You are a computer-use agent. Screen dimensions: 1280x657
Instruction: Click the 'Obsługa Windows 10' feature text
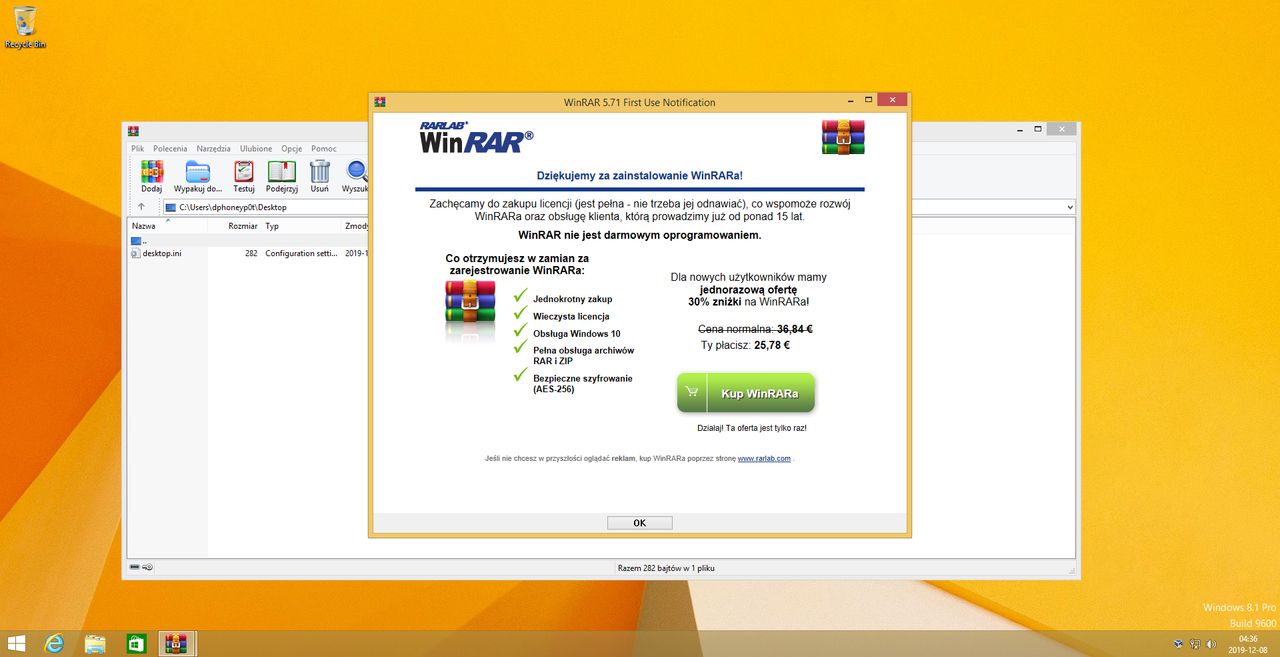[x=576, y=334]
